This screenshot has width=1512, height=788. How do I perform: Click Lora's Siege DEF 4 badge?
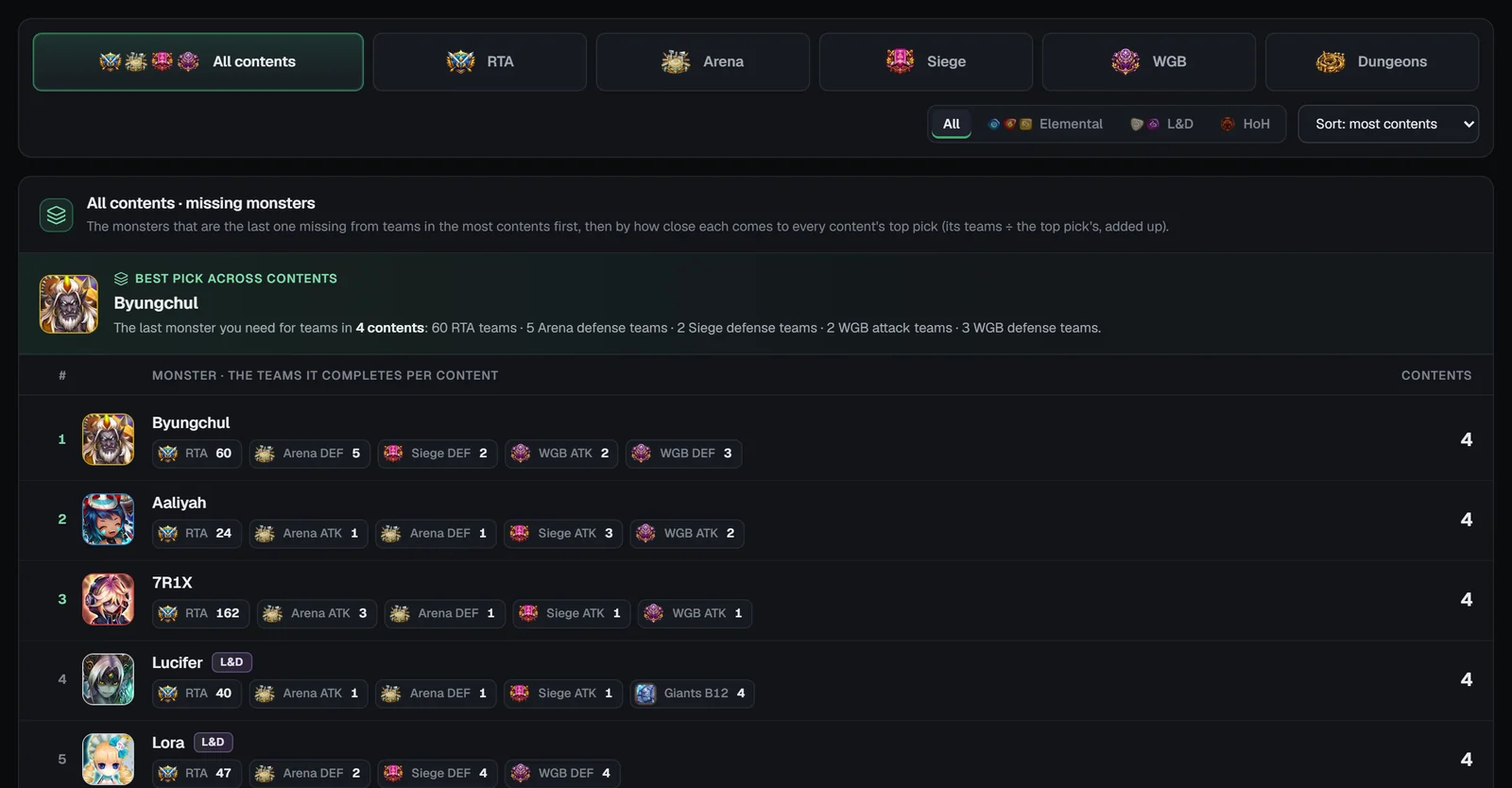pos(438,773)
